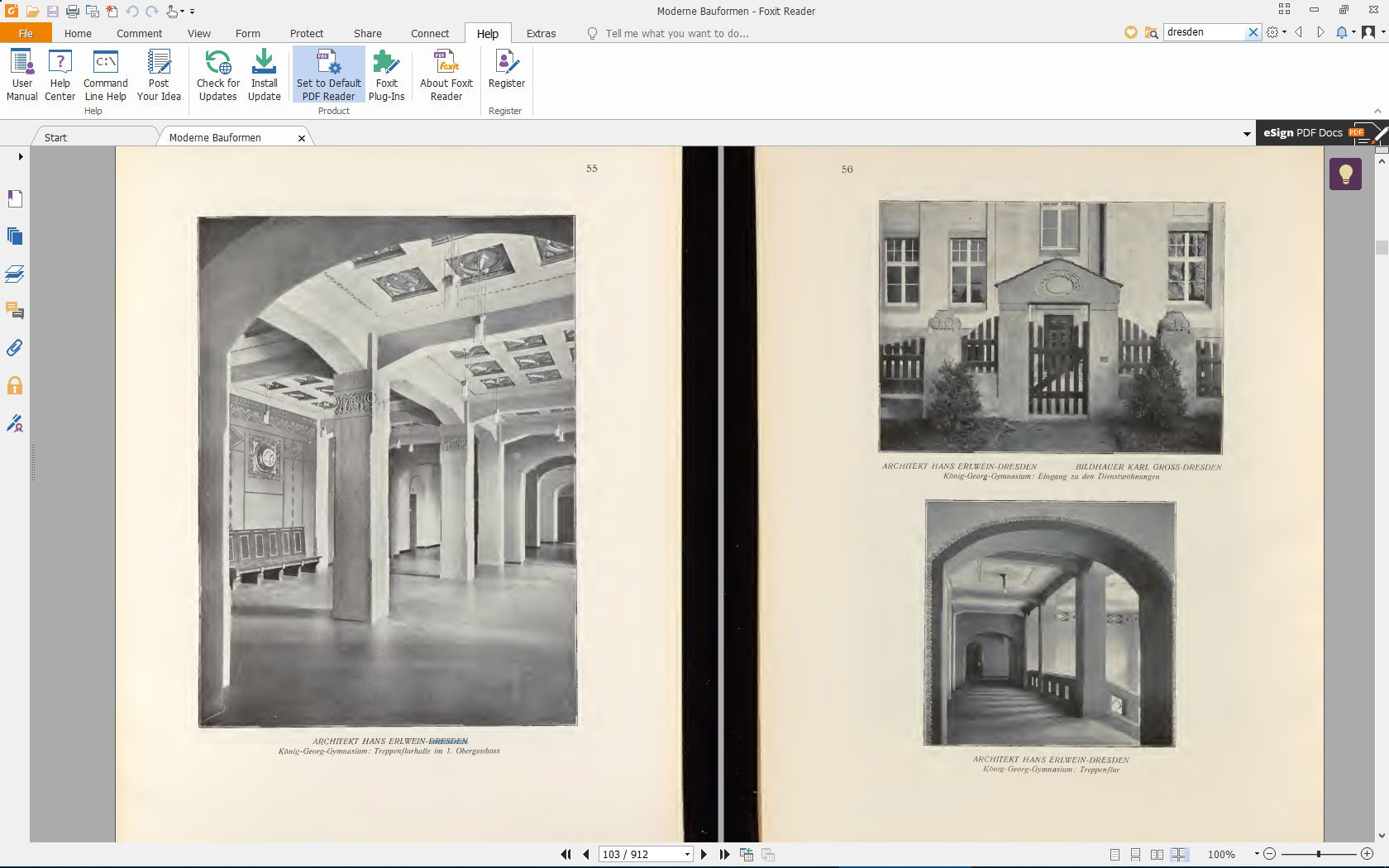The height and width of the screenshot is (868, 1389).
Task: Switch to the Comment tab
Action: pos(139,33)
